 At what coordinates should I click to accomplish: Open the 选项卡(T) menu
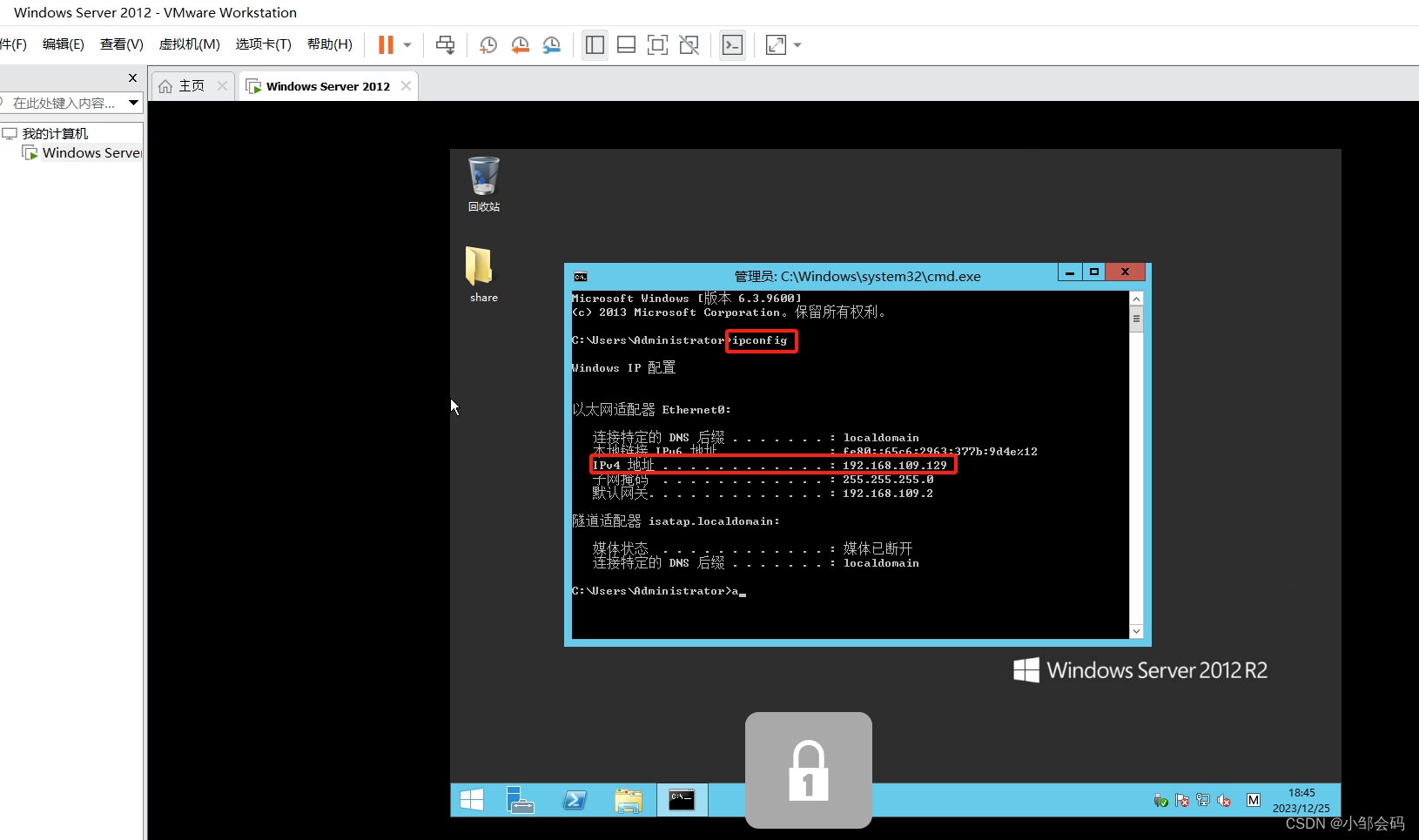pos(264,44)
